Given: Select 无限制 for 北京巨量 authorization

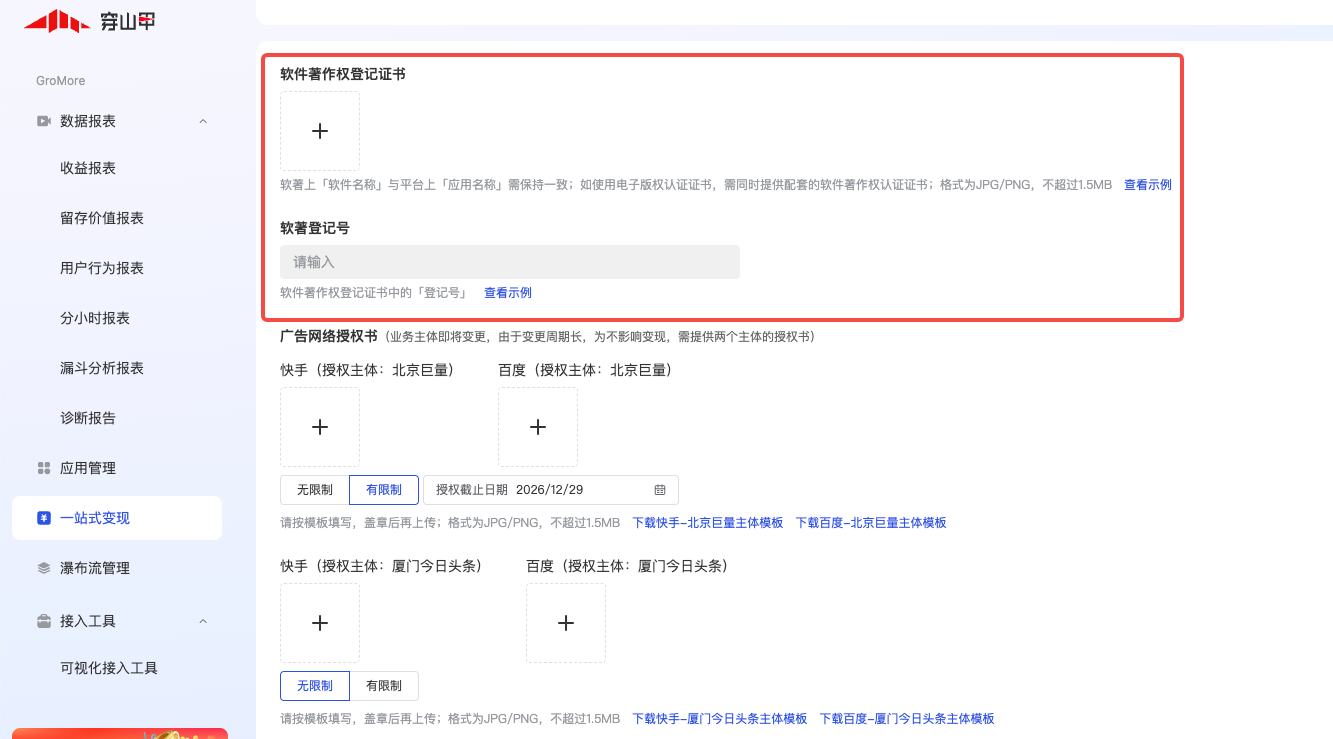Looking at the screenshot, I should (x=315, y=490).
